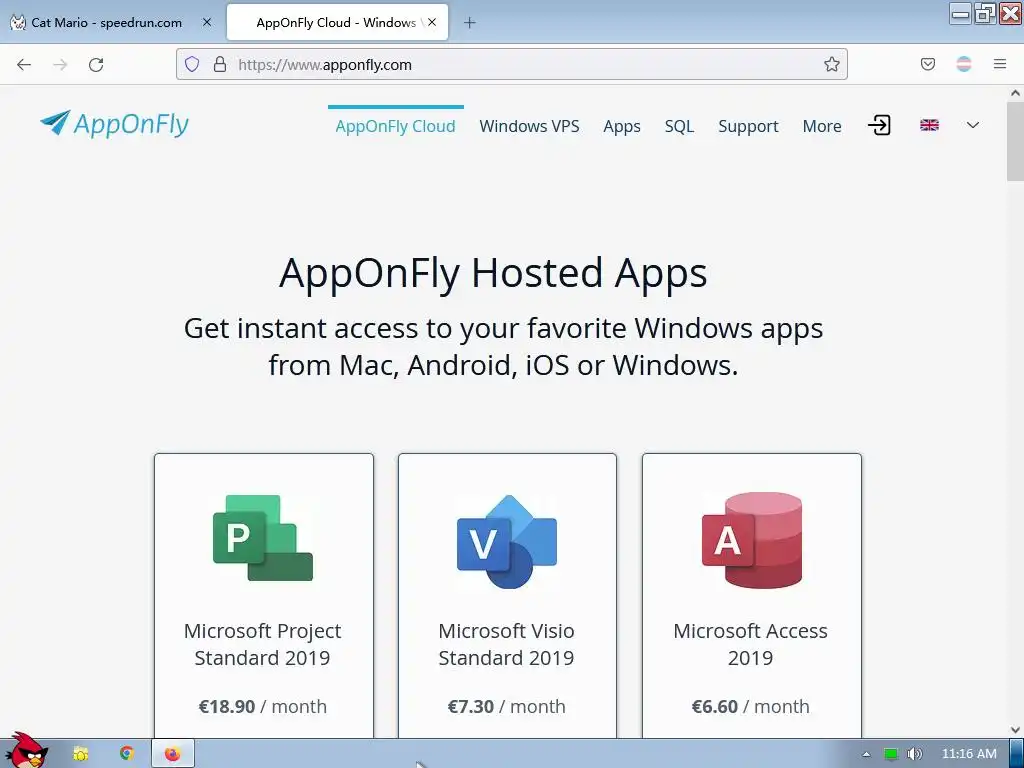Open the Windows VPS page
Screen dimensions: 1024x768
pyautogui.click(x=529, y=126)
